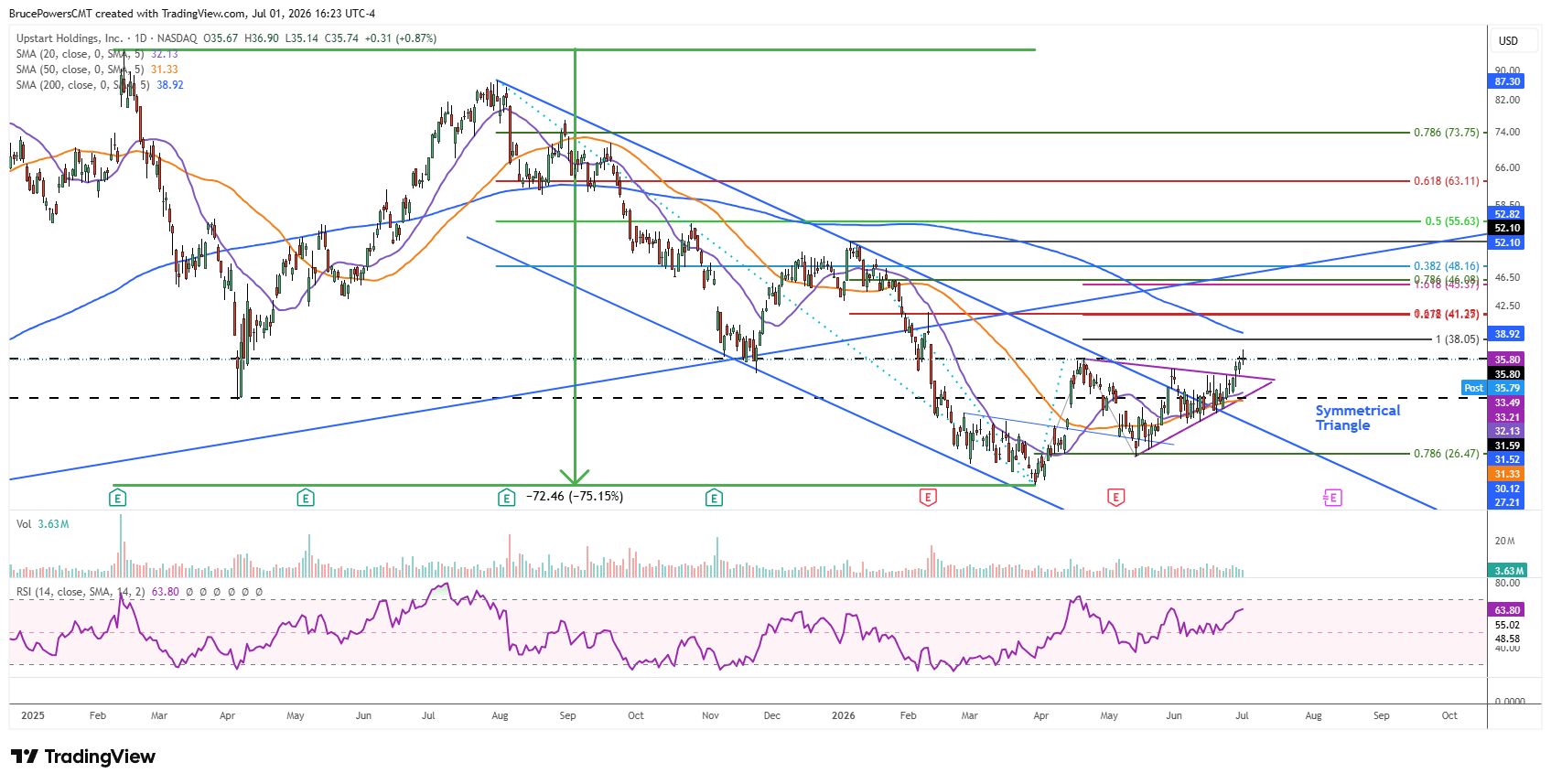The image size is (1551, 784).
Task: Click the 2026 label on time axis
Action: click(x=844, y=715)
